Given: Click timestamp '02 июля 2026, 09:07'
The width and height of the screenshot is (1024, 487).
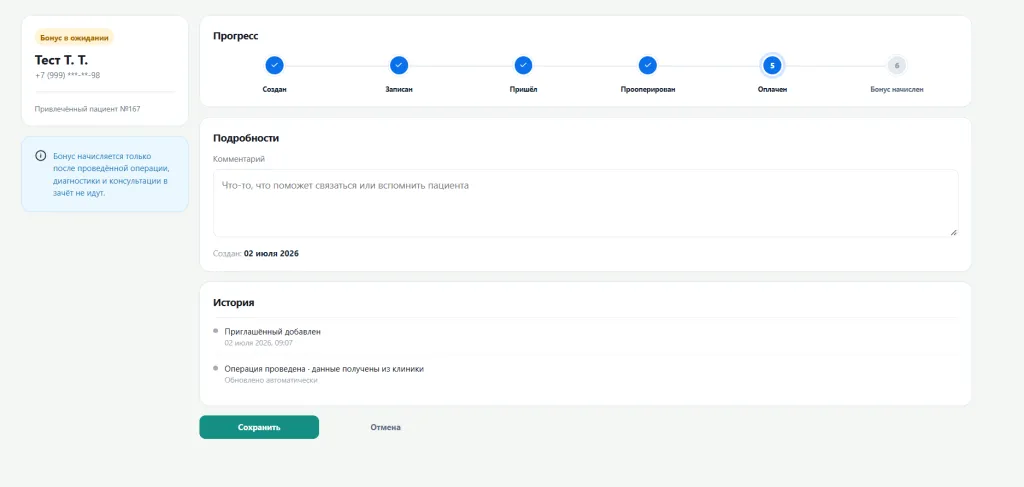Looking at the screenshot, I should (259, 343).
